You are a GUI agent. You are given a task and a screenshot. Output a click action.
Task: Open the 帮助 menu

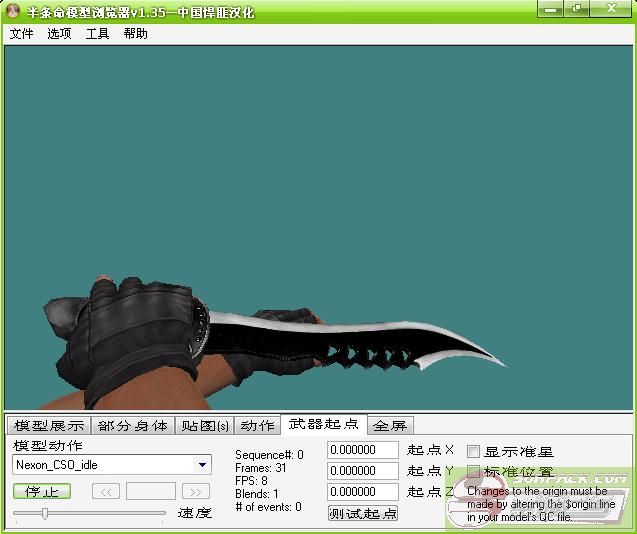tap(135, 33)
